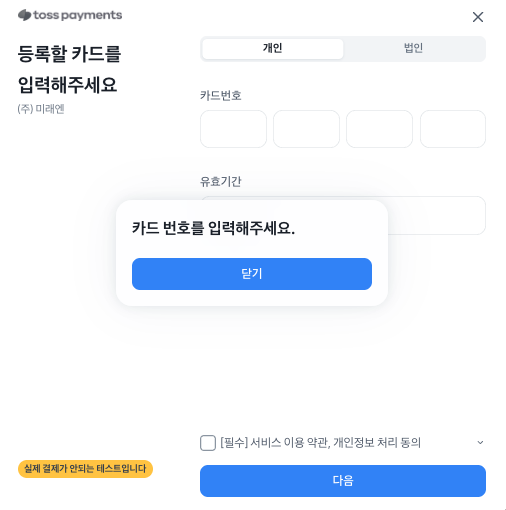
Task: Click the 유효기간 field label
Action: [221, 182]
